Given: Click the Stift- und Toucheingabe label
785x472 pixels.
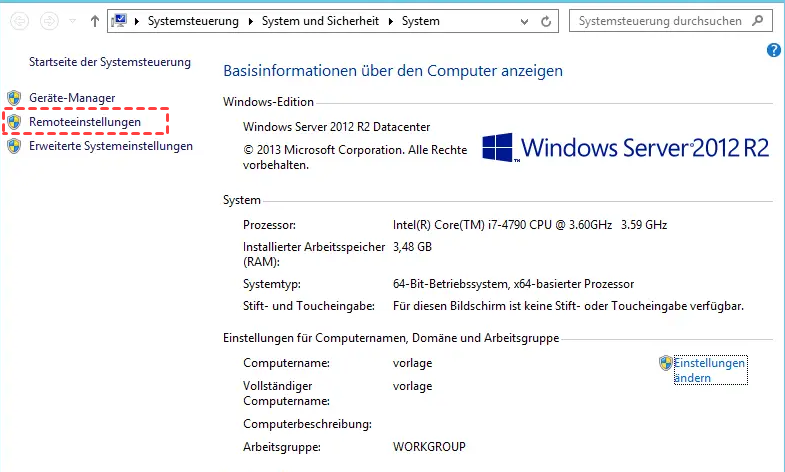Looking at the screenshot, I should pos(309,306).
